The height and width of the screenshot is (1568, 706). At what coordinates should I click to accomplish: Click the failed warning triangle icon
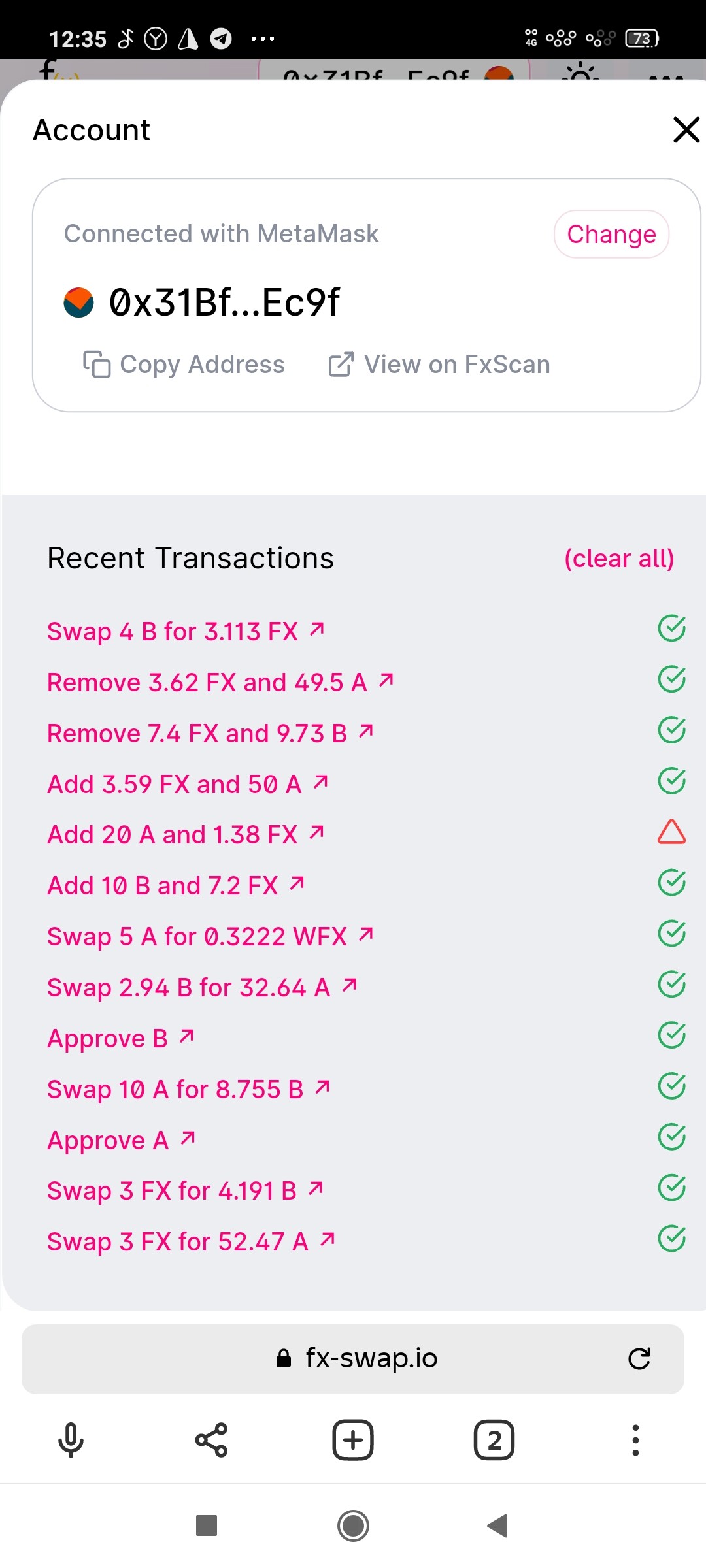point(671,832)
